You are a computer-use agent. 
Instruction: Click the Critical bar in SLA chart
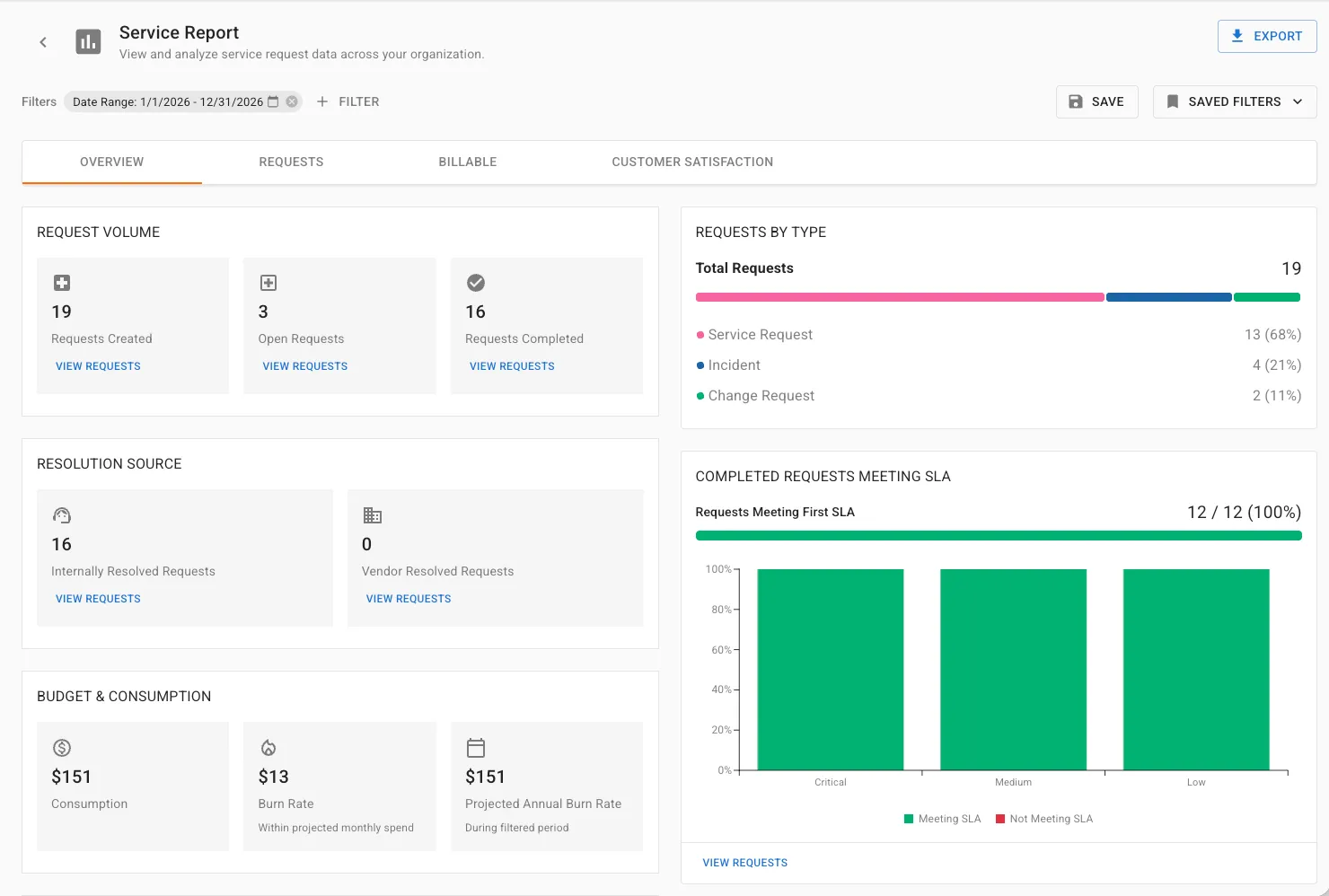pyautogui.click(x=831, y=670)
